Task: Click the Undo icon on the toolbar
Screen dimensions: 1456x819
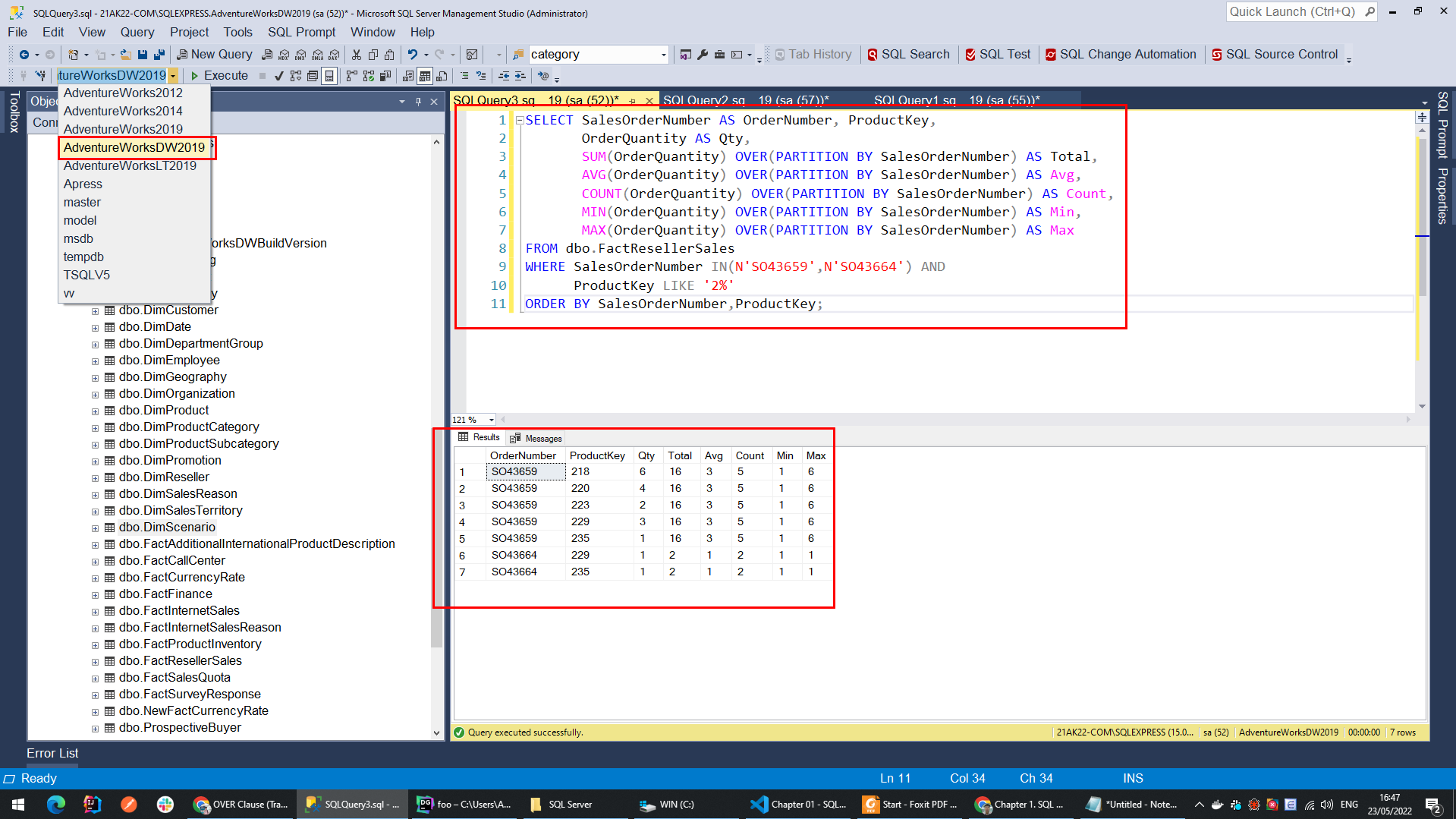Action: (414, 54)
